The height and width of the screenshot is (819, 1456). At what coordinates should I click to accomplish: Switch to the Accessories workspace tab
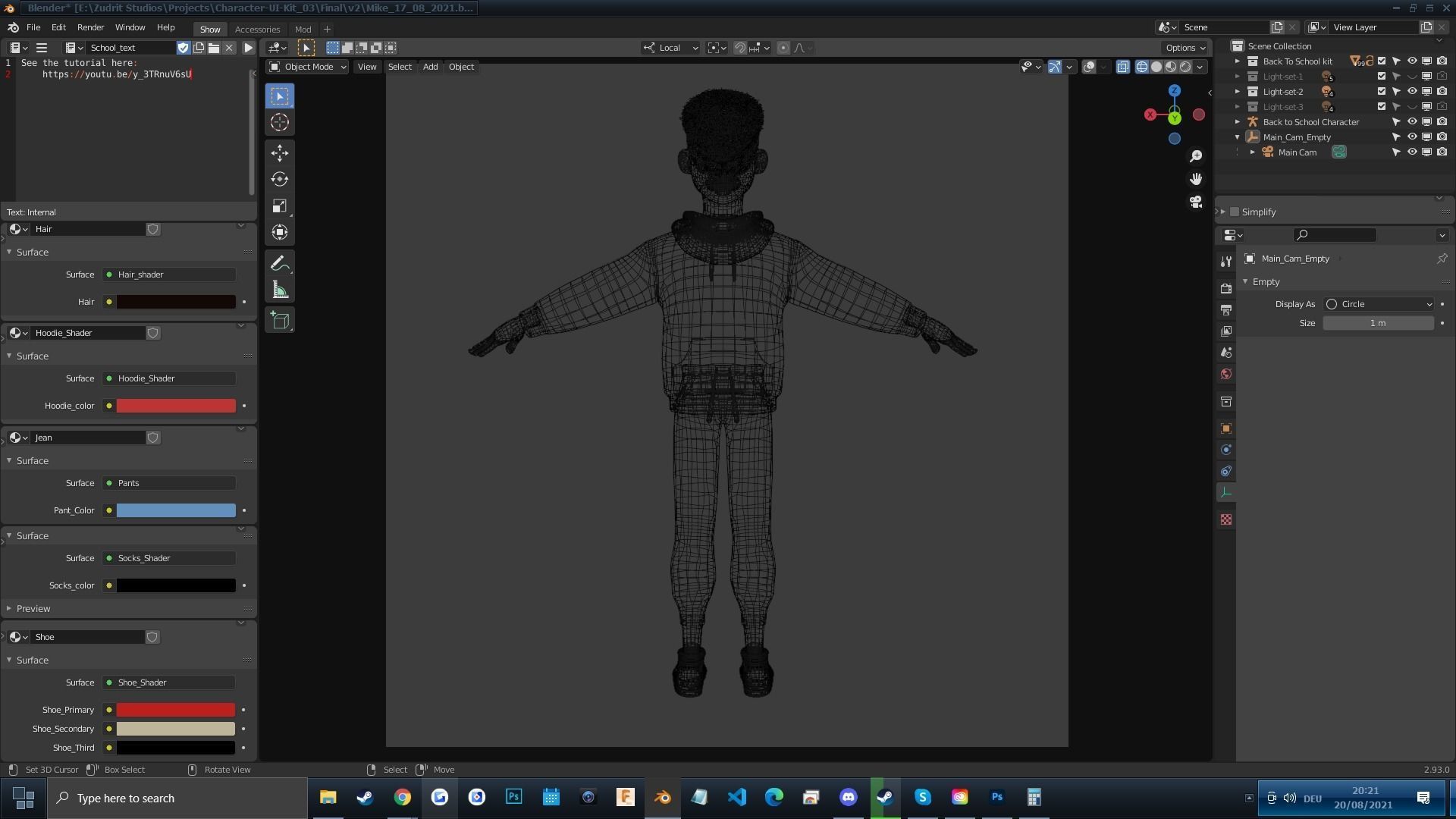[x=257, y=29]
